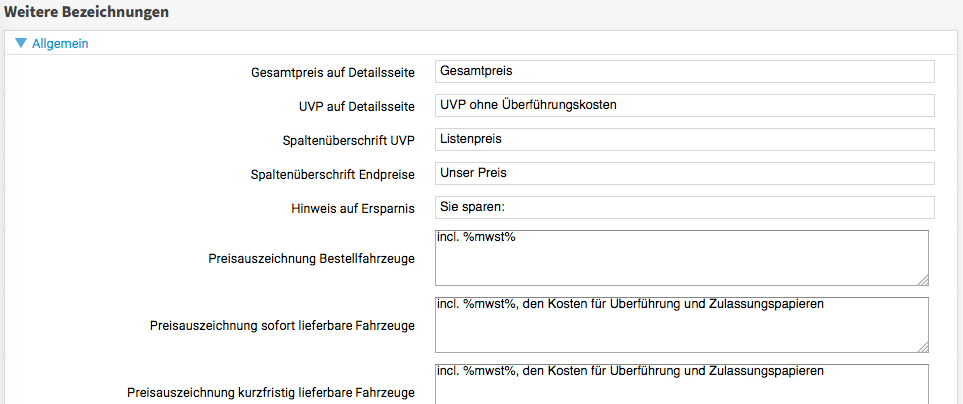Focus the sofort lieferbare Fahrzeuge textarea
The width and height of the screenshot is (963, 404).
[x=680, y=324]
